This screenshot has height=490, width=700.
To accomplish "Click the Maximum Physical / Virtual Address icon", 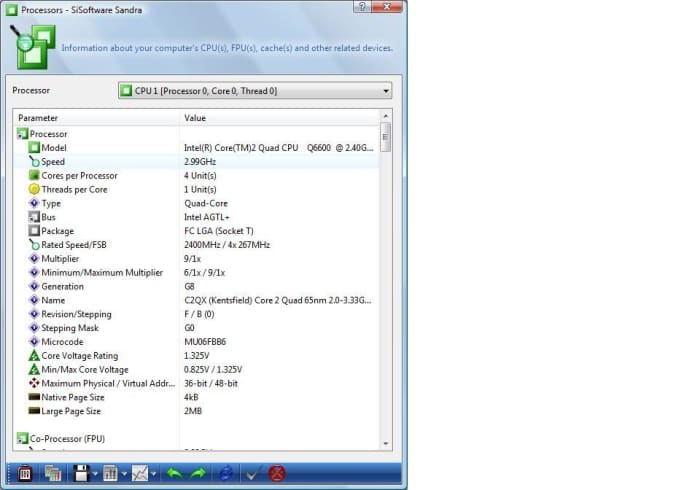I will tap(34, 383).
